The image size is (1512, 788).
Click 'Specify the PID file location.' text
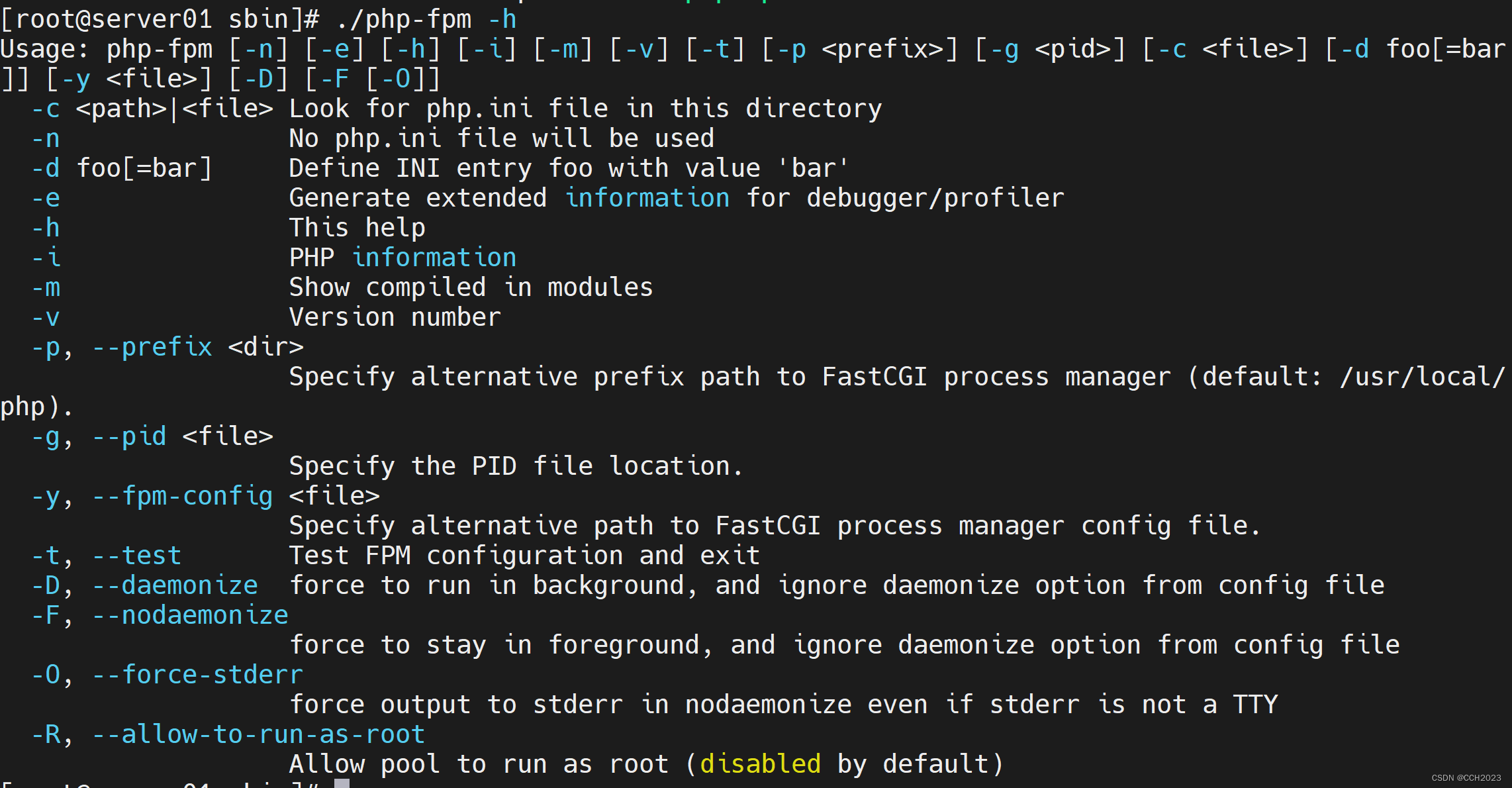[516, 466]
